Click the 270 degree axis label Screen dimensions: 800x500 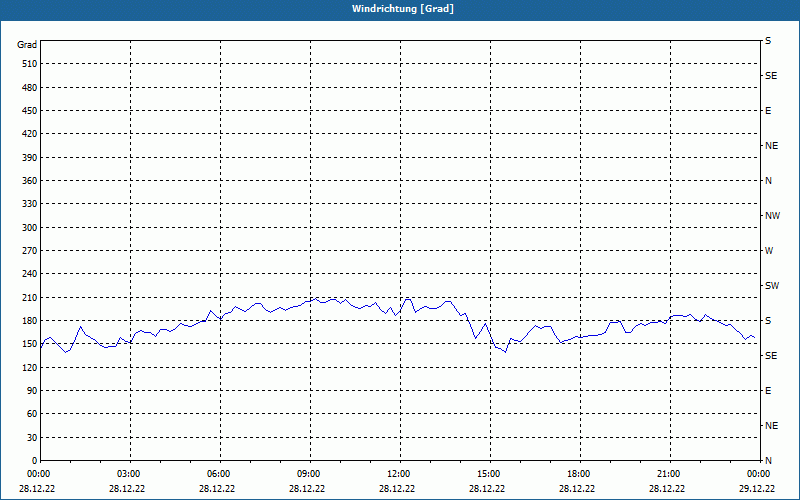point(30,251)
